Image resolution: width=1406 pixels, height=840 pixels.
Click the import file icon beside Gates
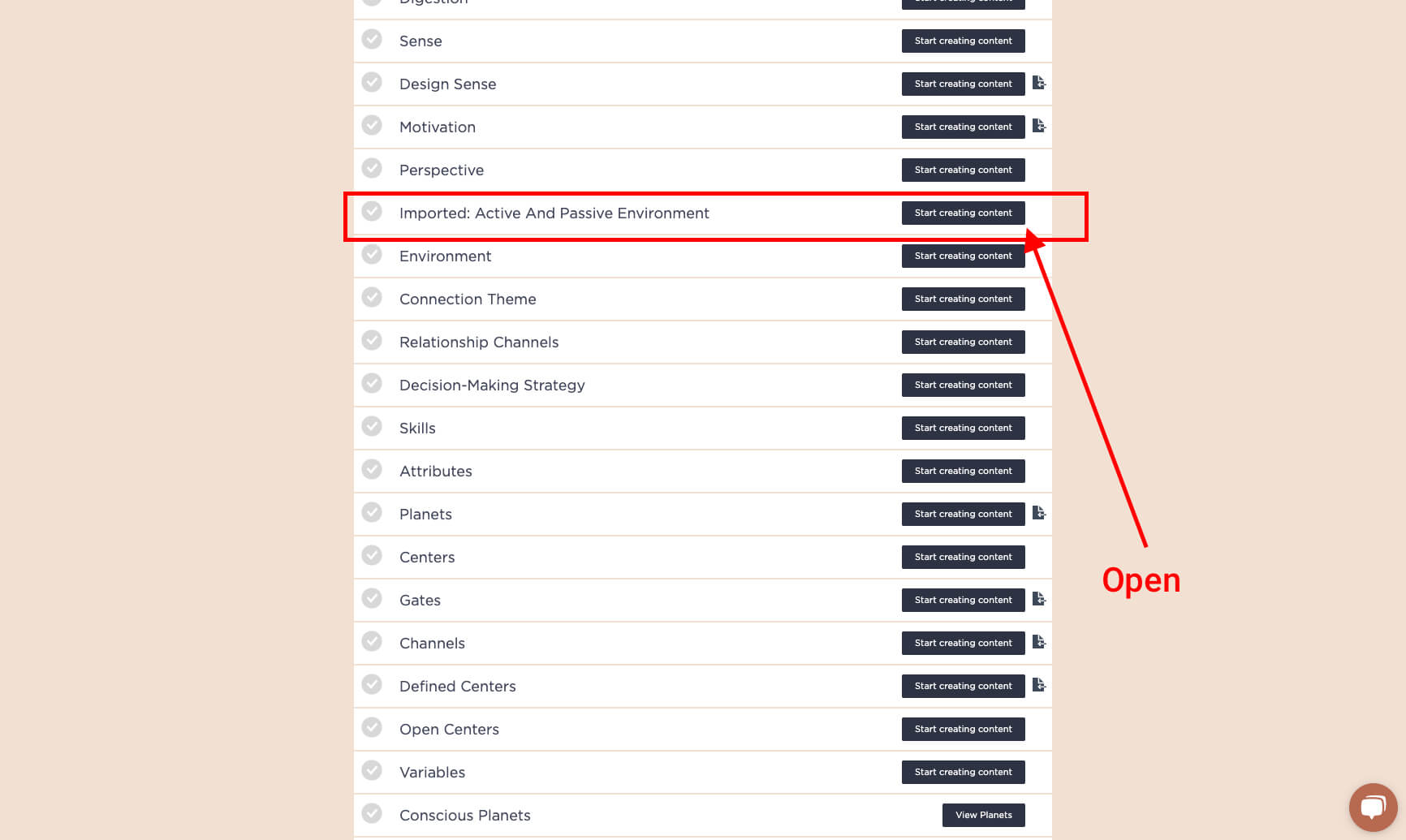click(x=1039, y=599)
